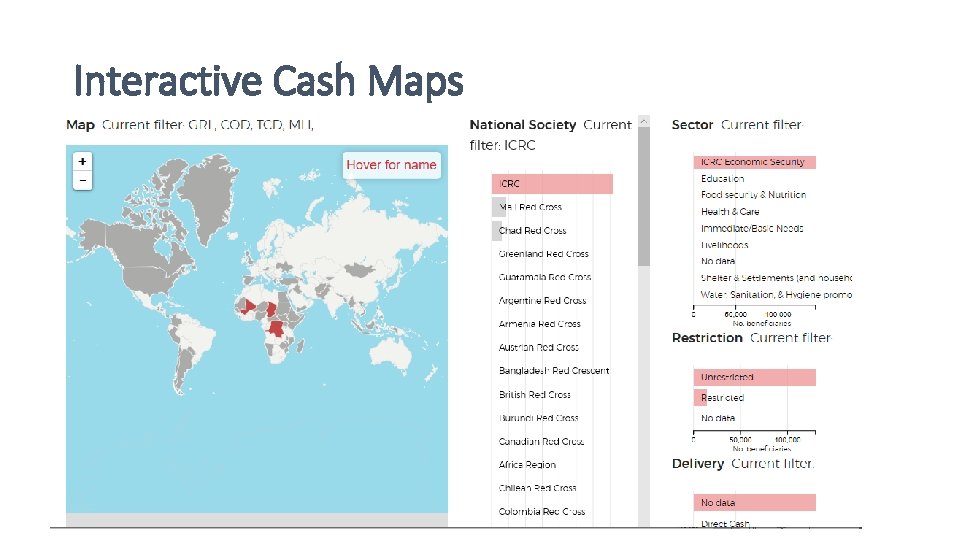This screenshot has height=540, width=960.
Task: Click the Hover for name label
Action: (x=391, y=165)
